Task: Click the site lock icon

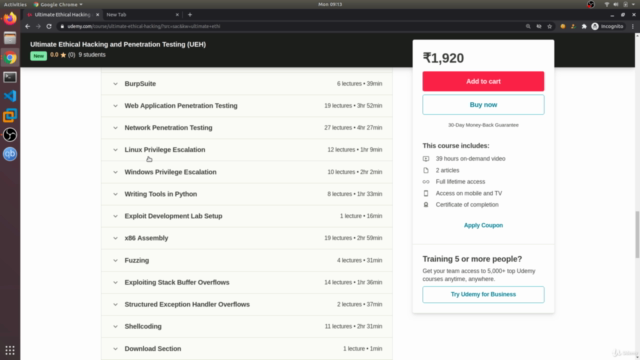Action: click(x=62, y=26)
